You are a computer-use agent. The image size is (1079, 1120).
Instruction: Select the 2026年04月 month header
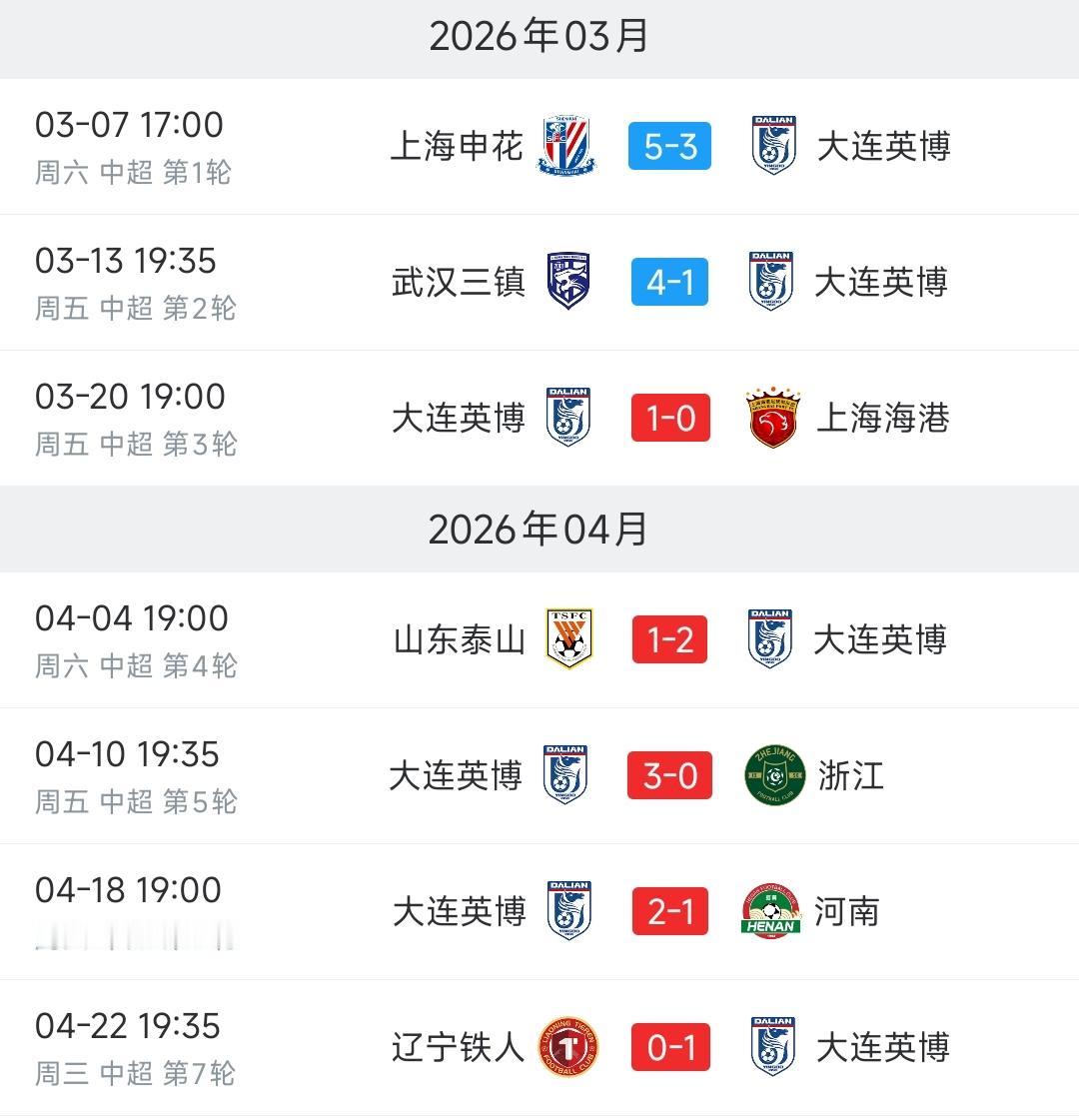pyautogui.click(x=539, y=530)
